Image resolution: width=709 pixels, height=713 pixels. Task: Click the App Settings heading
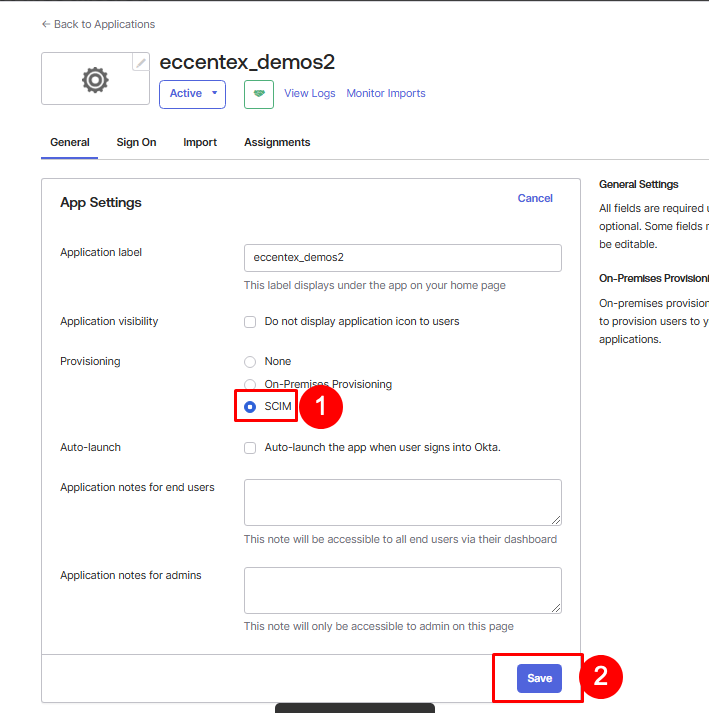tap(101, 202)
